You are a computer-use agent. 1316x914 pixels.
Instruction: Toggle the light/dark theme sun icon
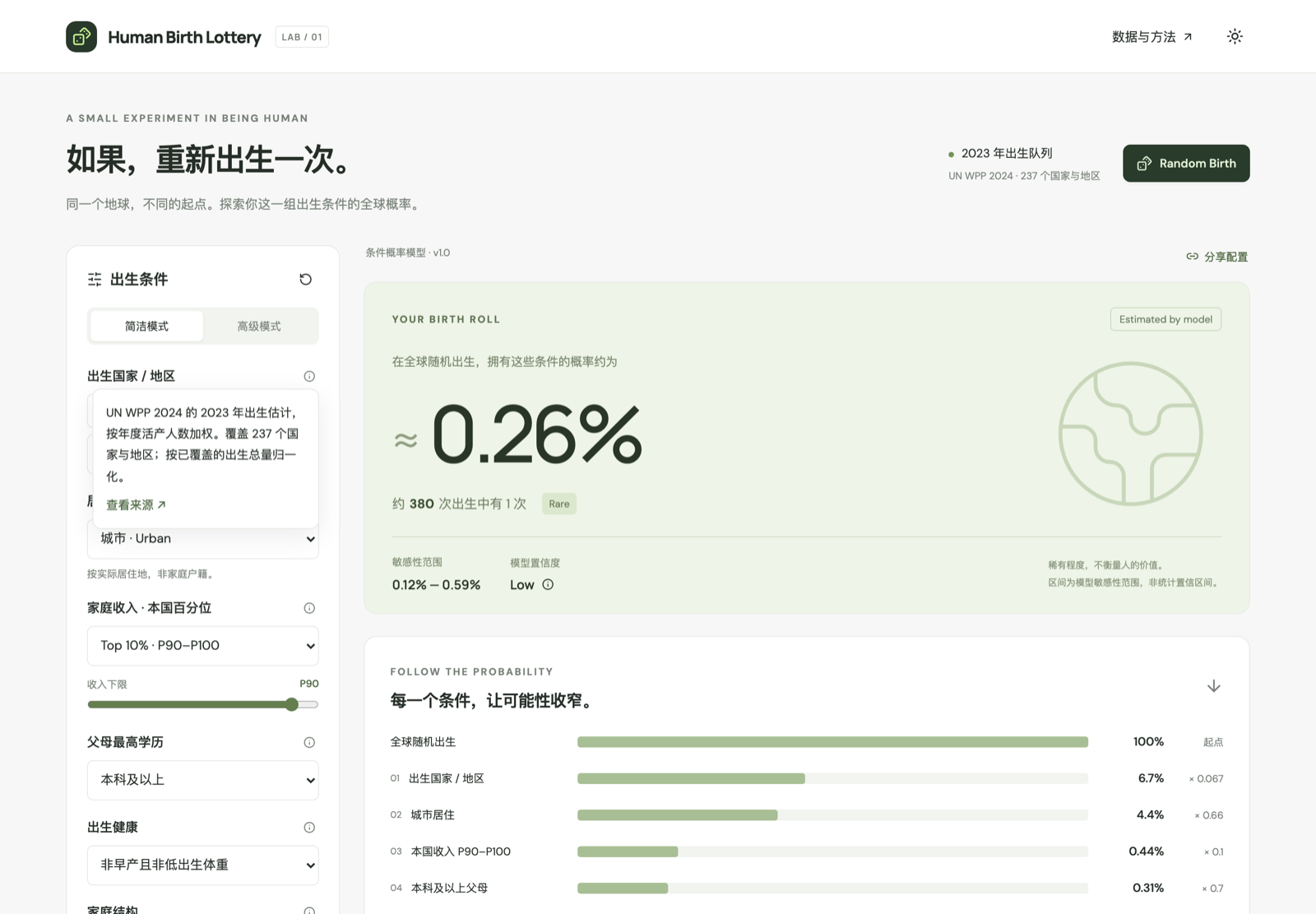pos(1235,36)
